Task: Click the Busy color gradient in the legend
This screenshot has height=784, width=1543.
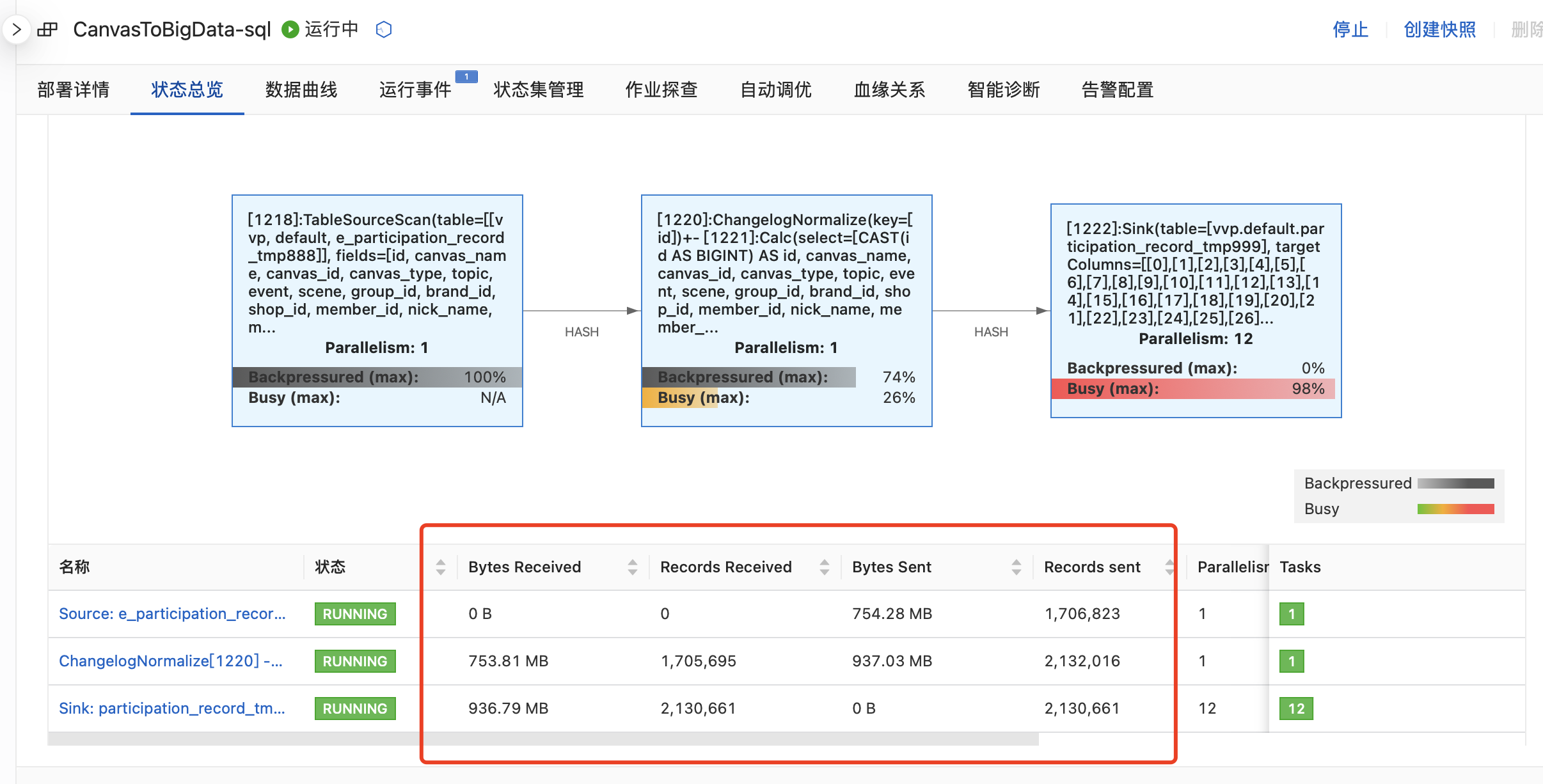Action: [1455, 509]
